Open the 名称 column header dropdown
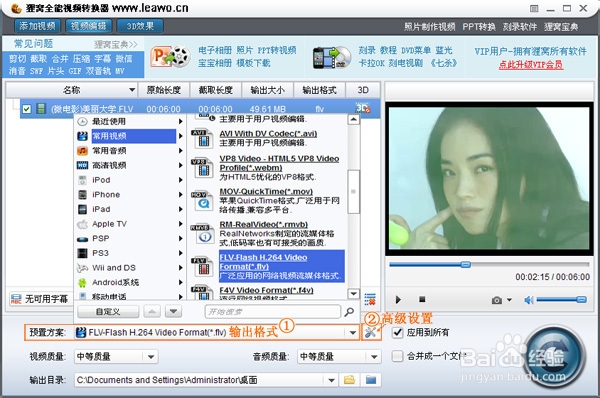 click(132, 90)
